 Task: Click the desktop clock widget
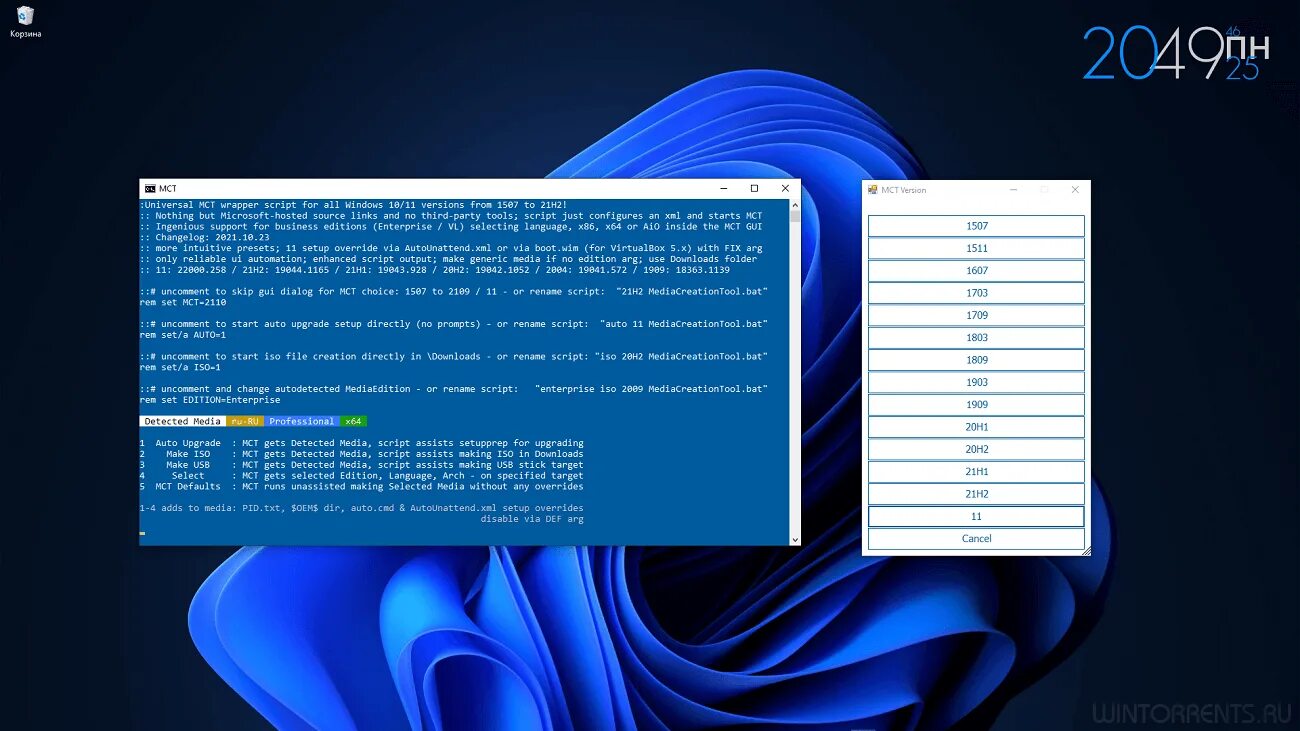click(1176, 53)
